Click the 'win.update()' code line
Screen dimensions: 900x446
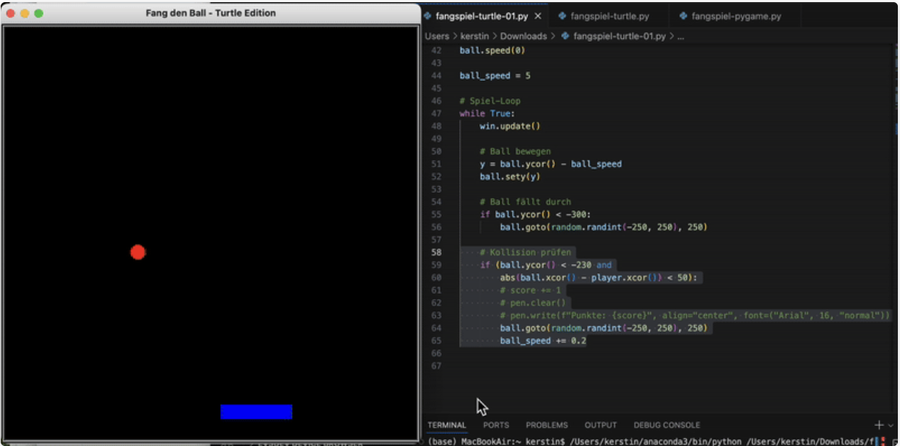(x=510, y=126)
